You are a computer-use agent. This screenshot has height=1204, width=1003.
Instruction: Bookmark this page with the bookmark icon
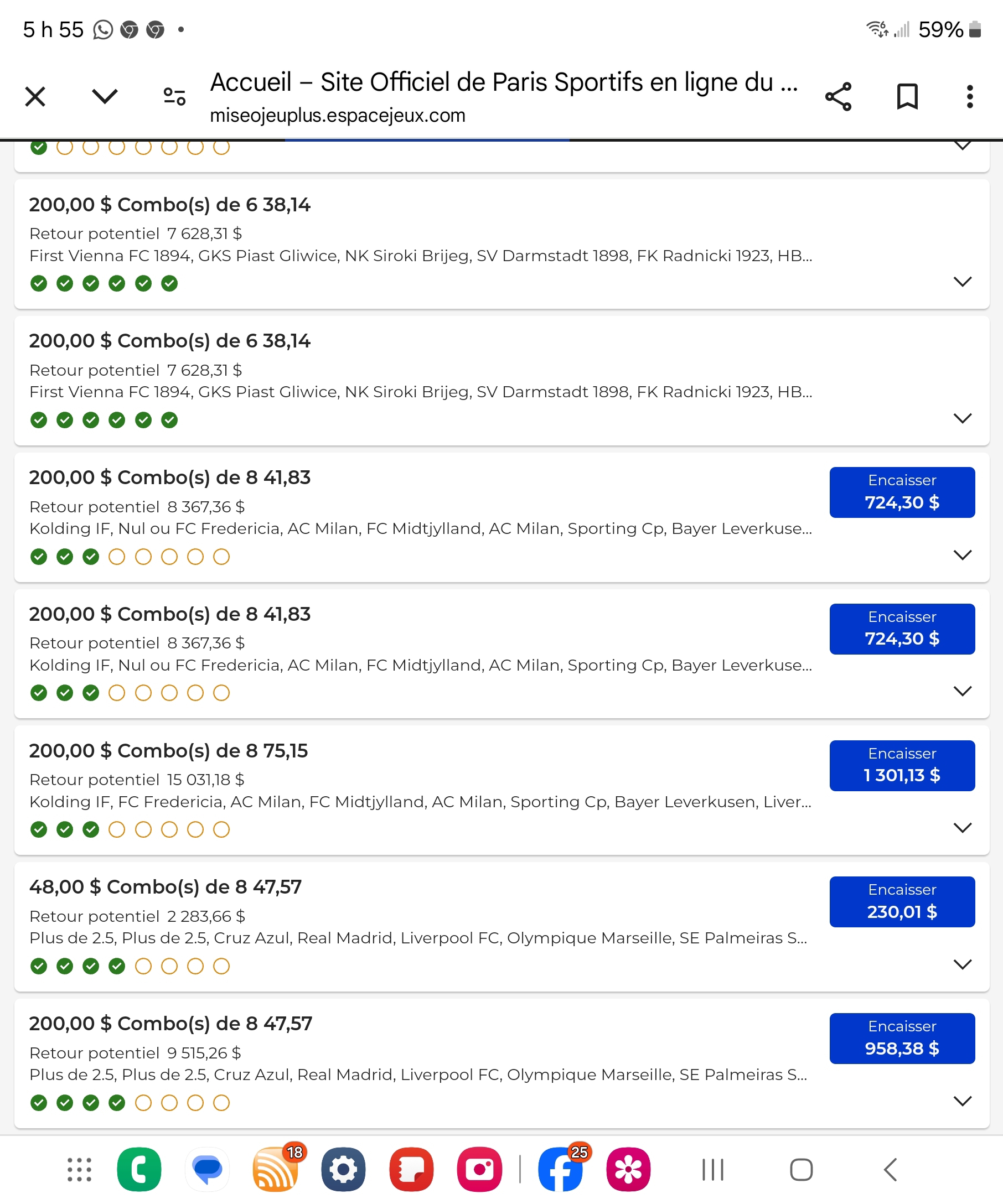click(907, 97)
